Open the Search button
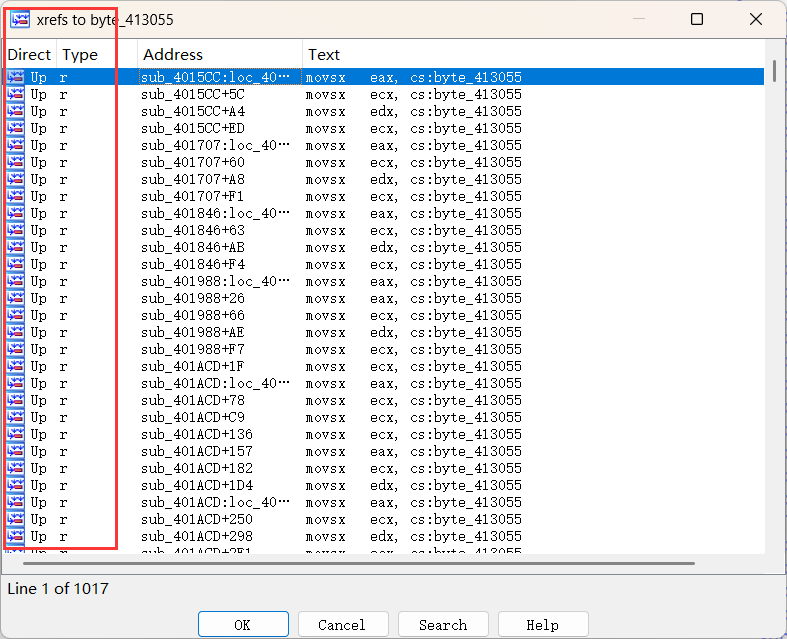 coord(442,625)
